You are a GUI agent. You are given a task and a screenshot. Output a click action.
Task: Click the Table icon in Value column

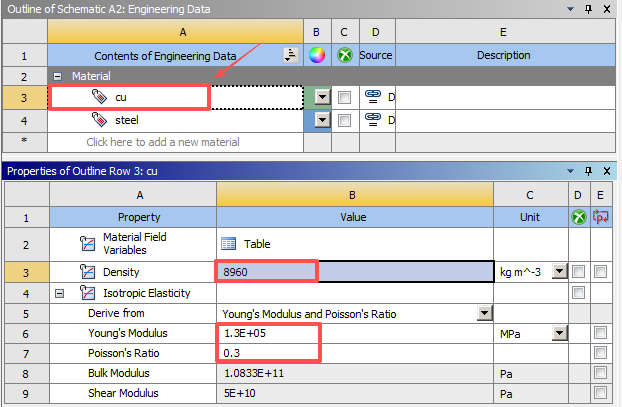pos(228,244)
